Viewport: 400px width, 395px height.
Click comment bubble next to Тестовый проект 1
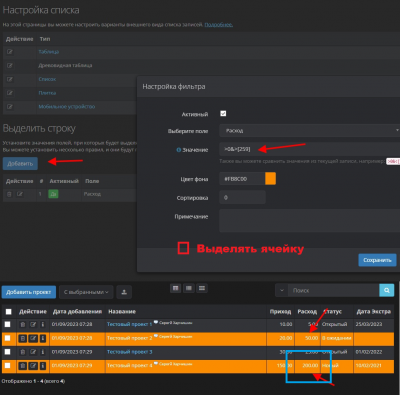156,322
